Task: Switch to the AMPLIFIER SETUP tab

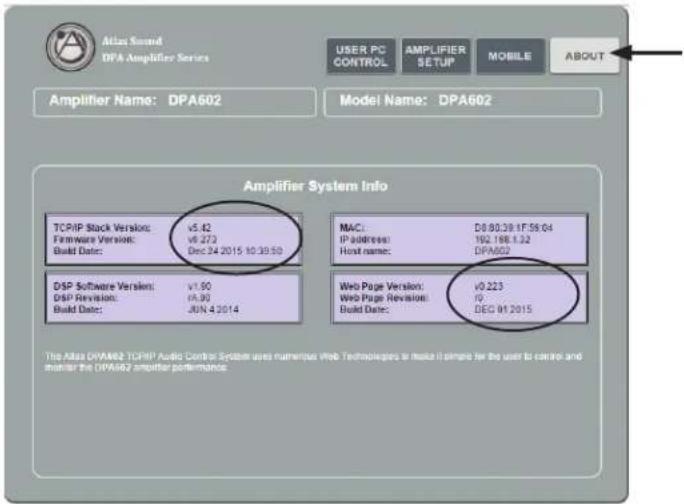Action: (436, 56)
